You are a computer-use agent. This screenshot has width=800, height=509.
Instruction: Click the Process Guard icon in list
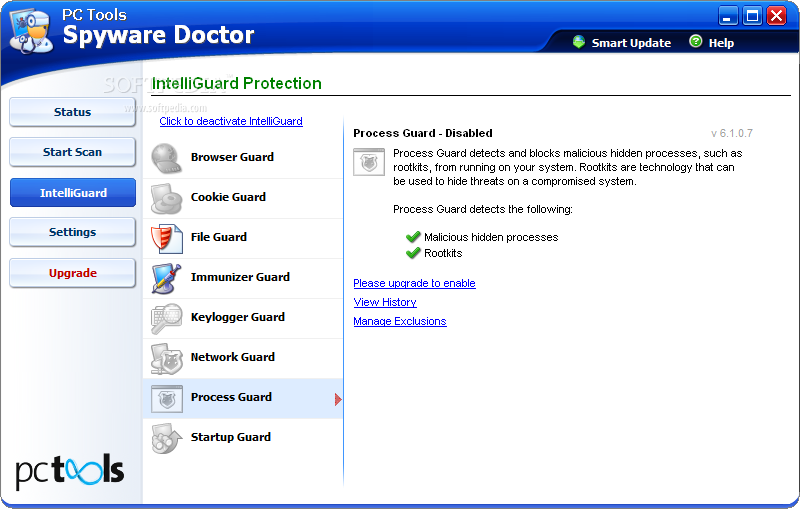pos(167,398)
